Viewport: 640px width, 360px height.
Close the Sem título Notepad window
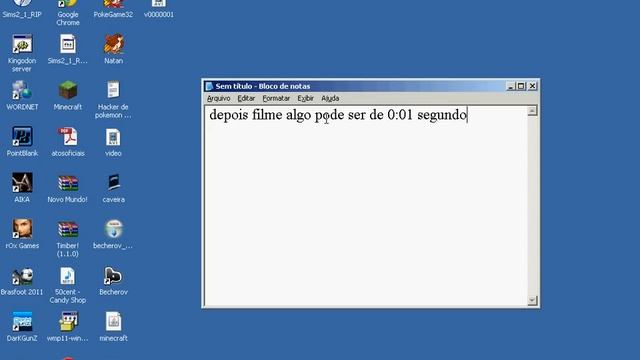tap(532, 86)
